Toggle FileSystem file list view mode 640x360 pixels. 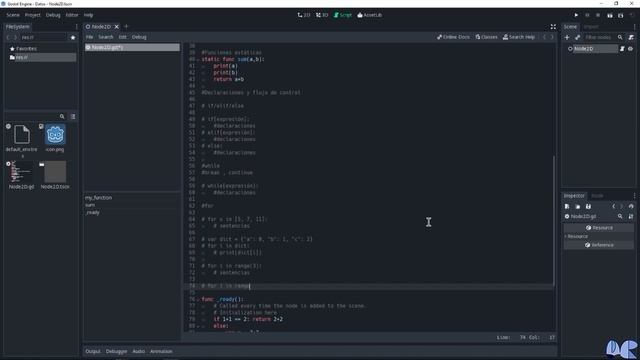coord(73,116)
